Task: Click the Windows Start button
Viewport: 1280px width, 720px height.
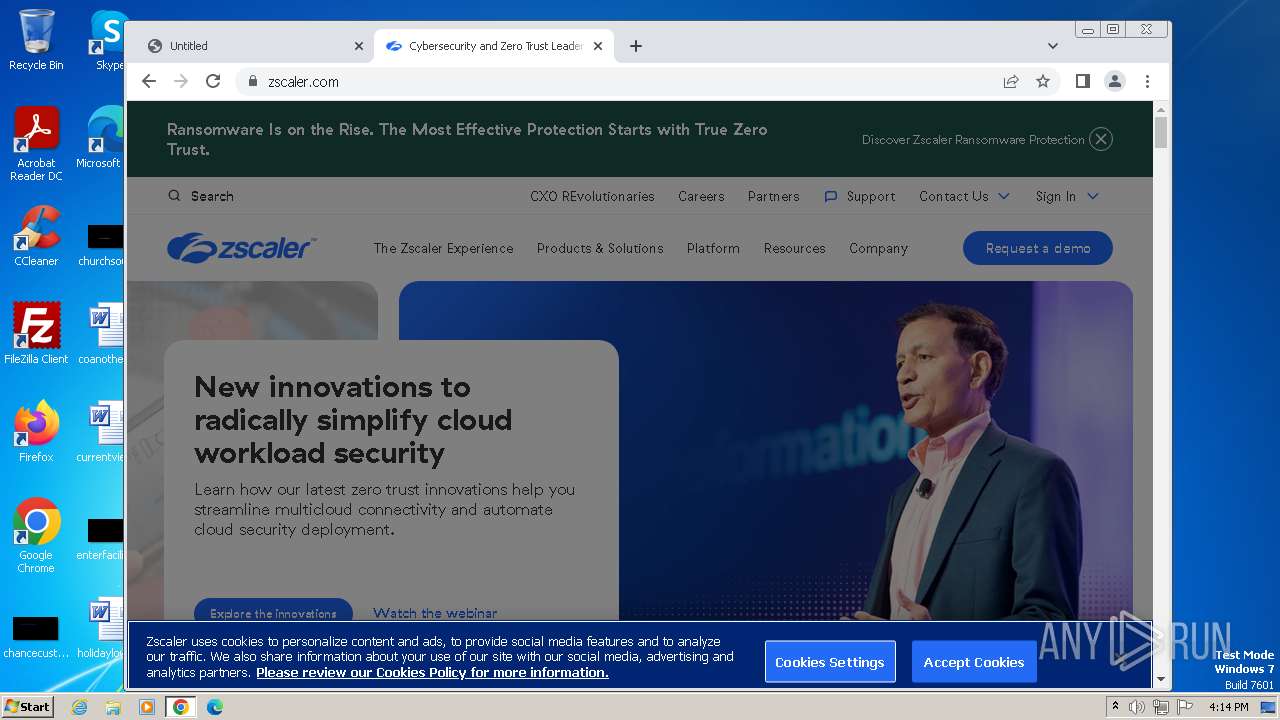Action: [x=27, y=706]
